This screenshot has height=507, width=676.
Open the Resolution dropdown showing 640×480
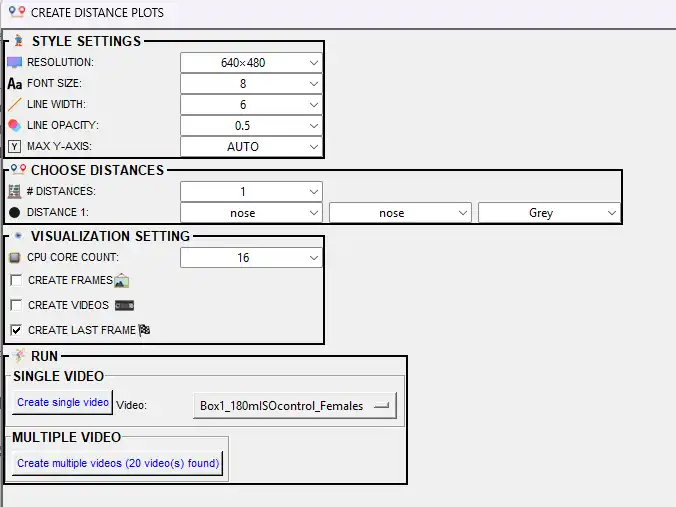pos(251,63)
